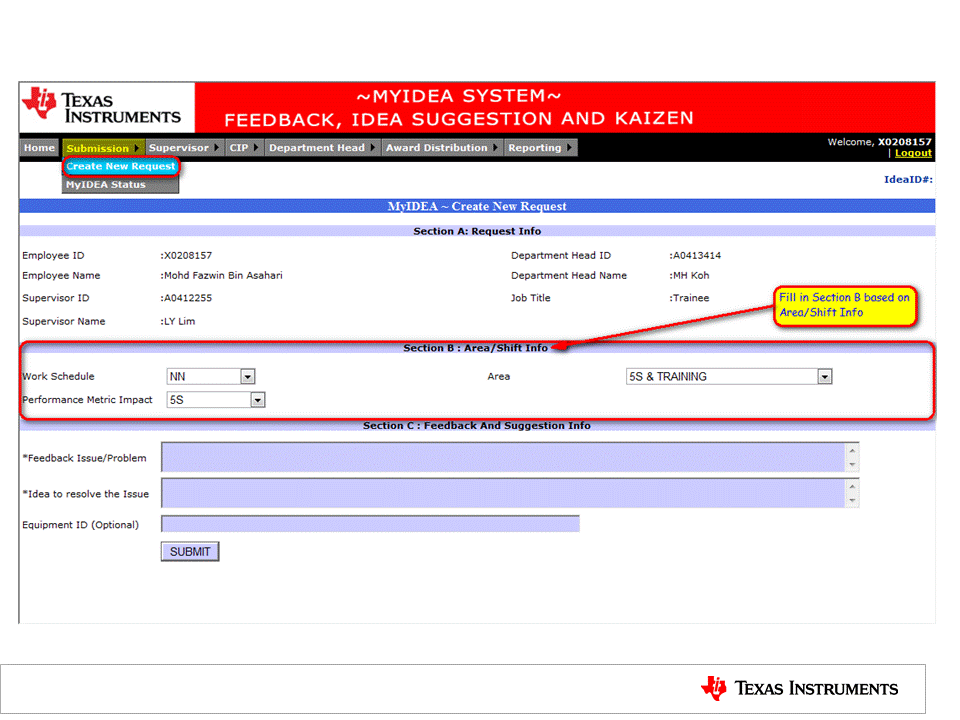Click the footer Texas Instruments logo
960x720 pixels.
click(800, 688)
